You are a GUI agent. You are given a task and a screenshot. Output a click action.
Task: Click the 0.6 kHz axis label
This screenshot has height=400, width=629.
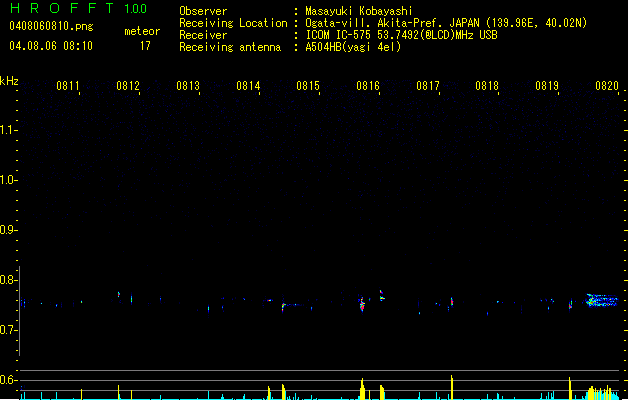pyautogui.click(x=8, y=380)
